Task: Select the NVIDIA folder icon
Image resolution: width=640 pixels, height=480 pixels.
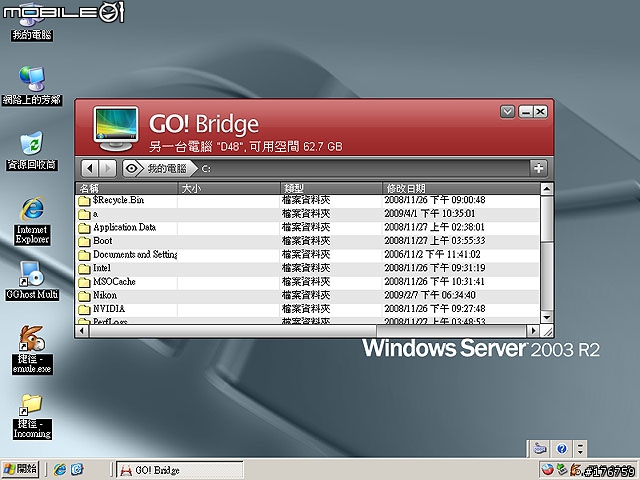Action: coord(84,309)
